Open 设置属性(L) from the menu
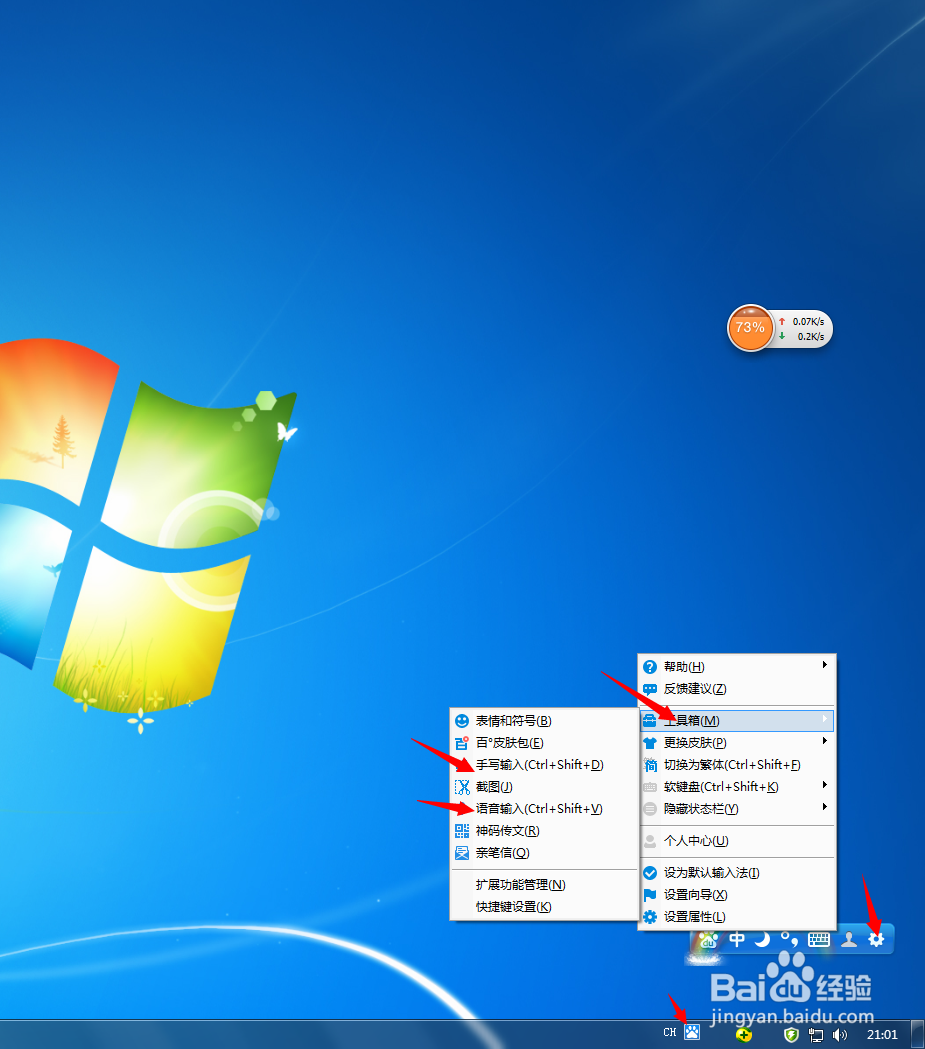The width and height of the screenshot is (925, 1049). pos(737,917)
